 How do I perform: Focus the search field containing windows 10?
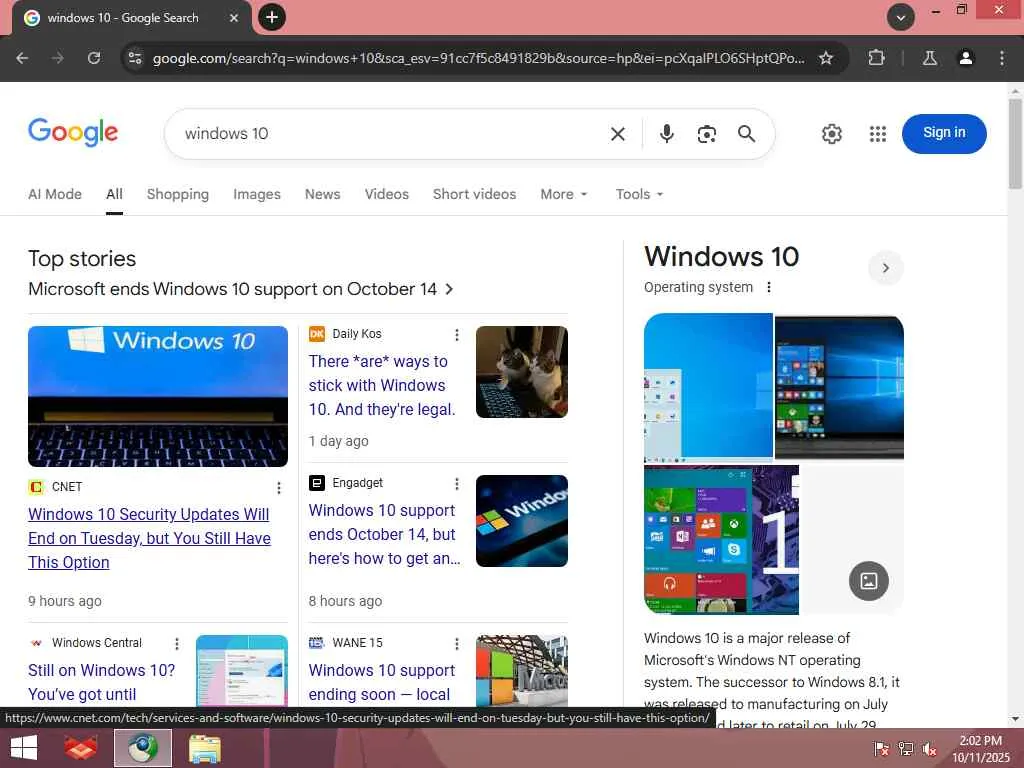(x=392, y=134)
